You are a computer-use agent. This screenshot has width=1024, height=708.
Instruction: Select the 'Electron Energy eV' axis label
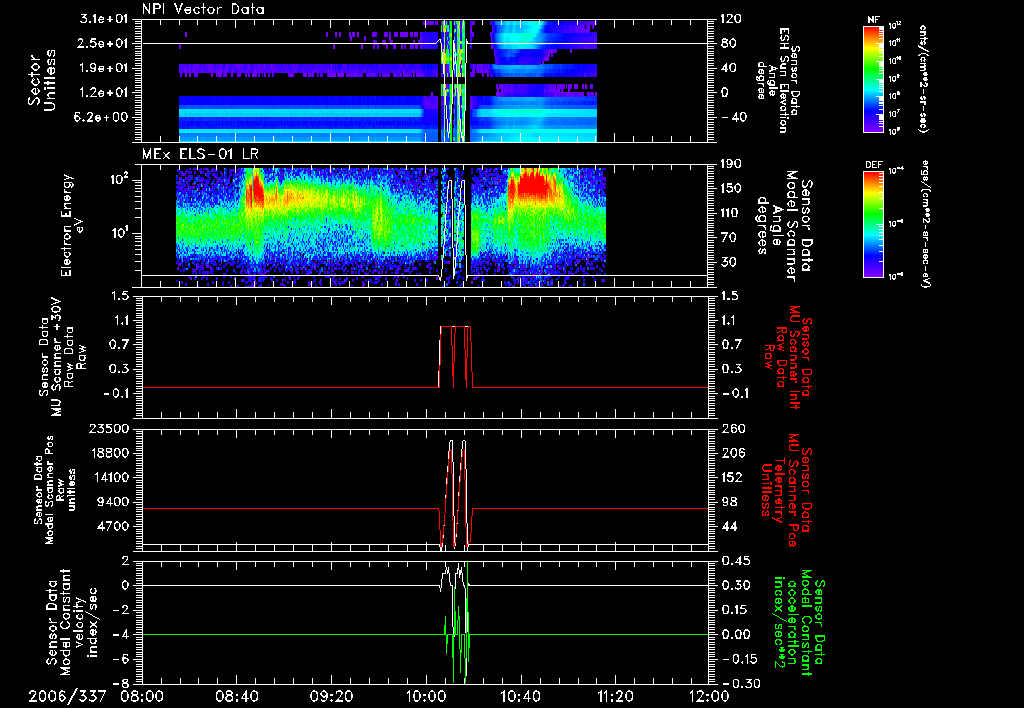click(x=74, y=225)
